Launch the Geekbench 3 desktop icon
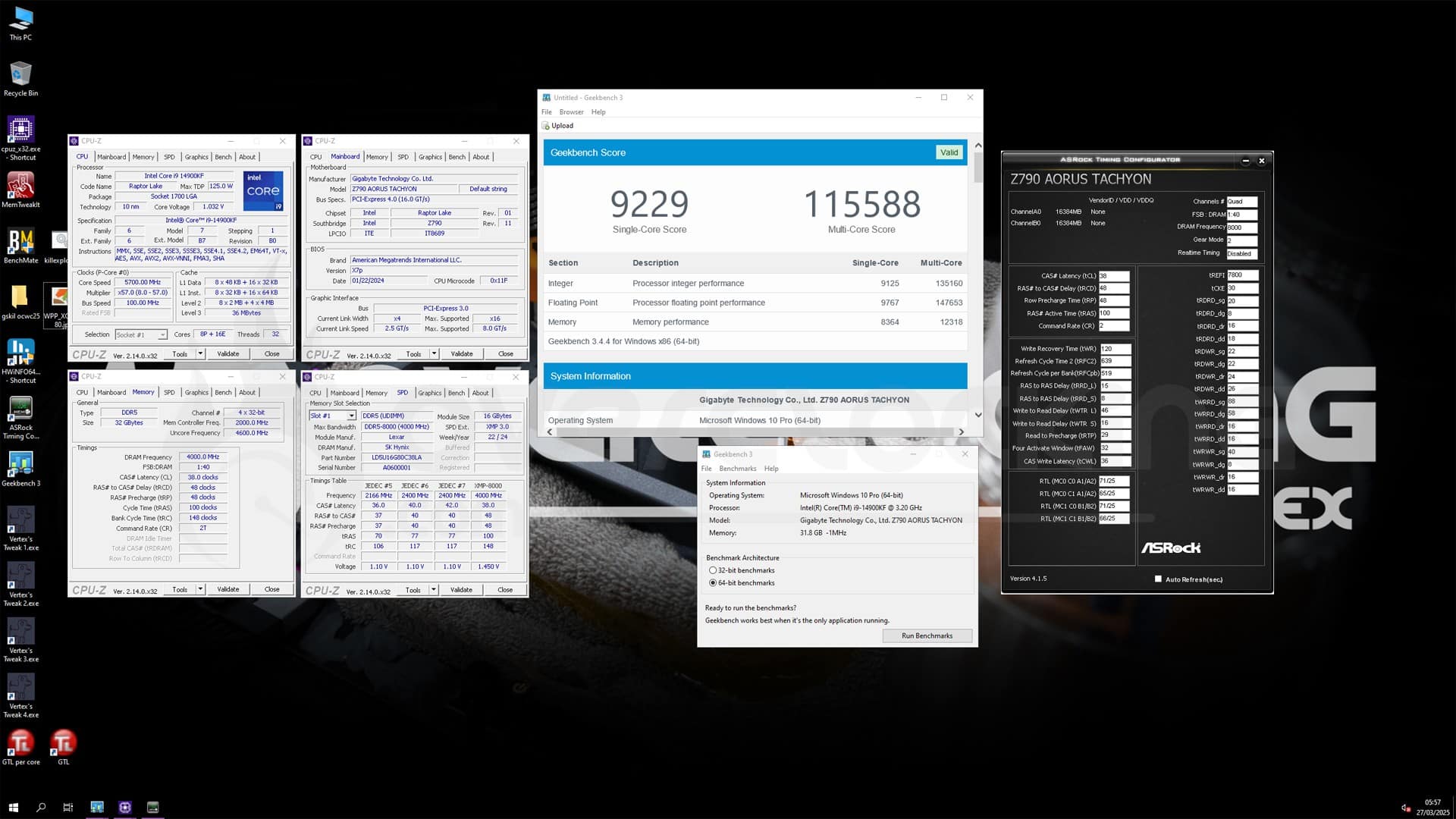Viewport: 1456px width, 819px height. click(x=20, y=469)
